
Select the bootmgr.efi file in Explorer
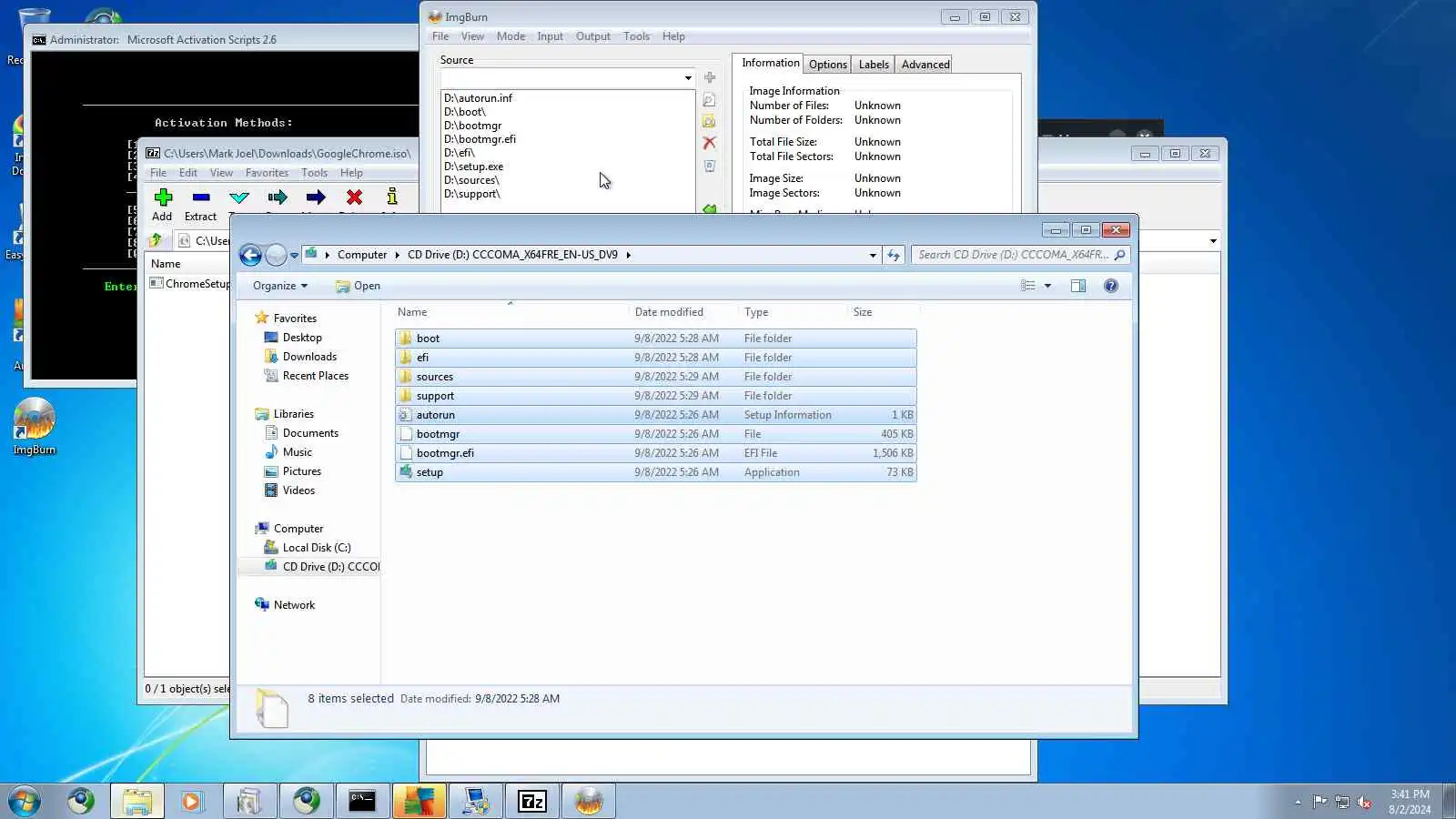coord(655,453)
